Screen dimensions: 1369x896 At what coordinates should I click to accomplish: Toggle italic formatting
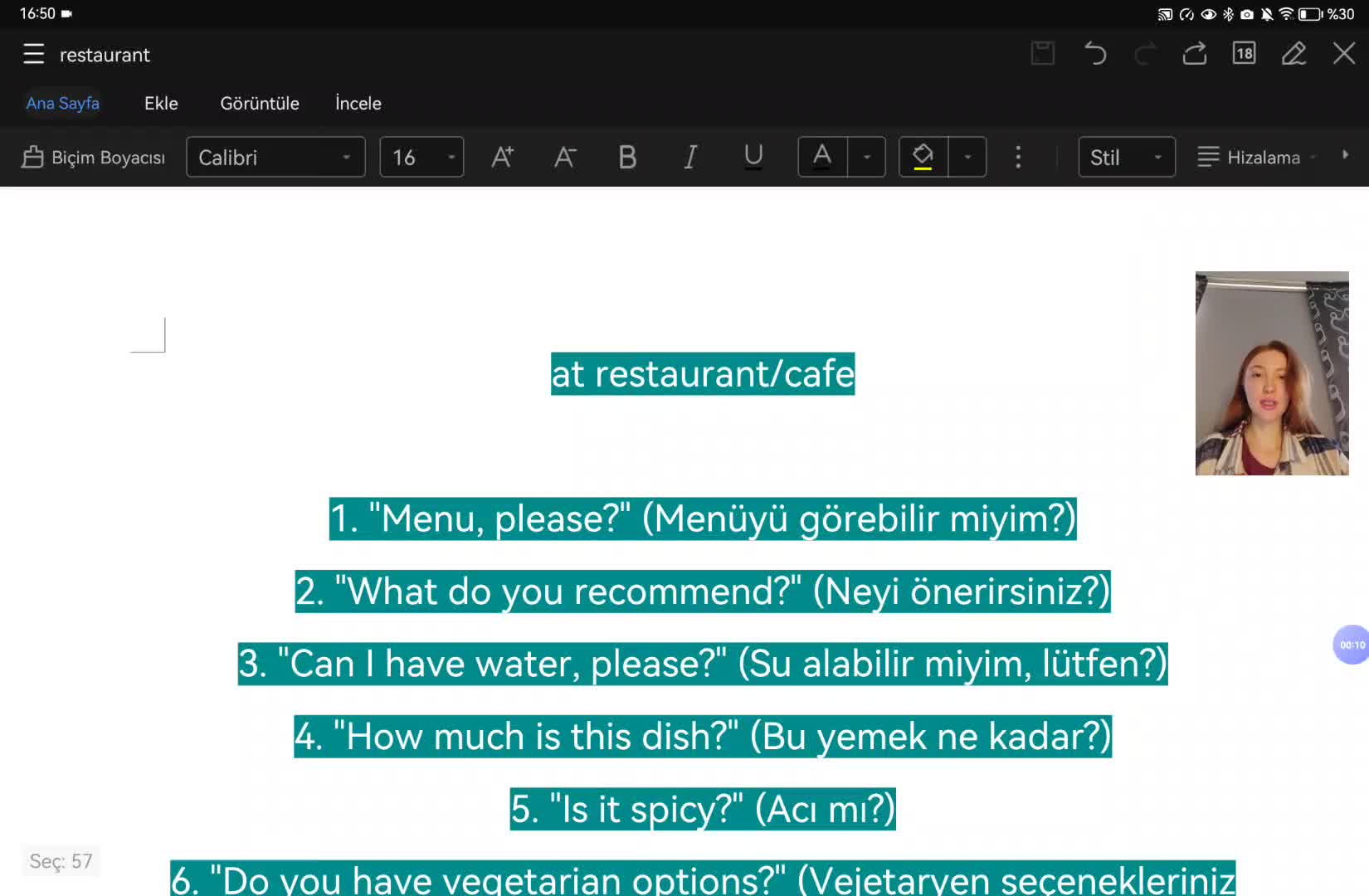[x=690, y=157]
